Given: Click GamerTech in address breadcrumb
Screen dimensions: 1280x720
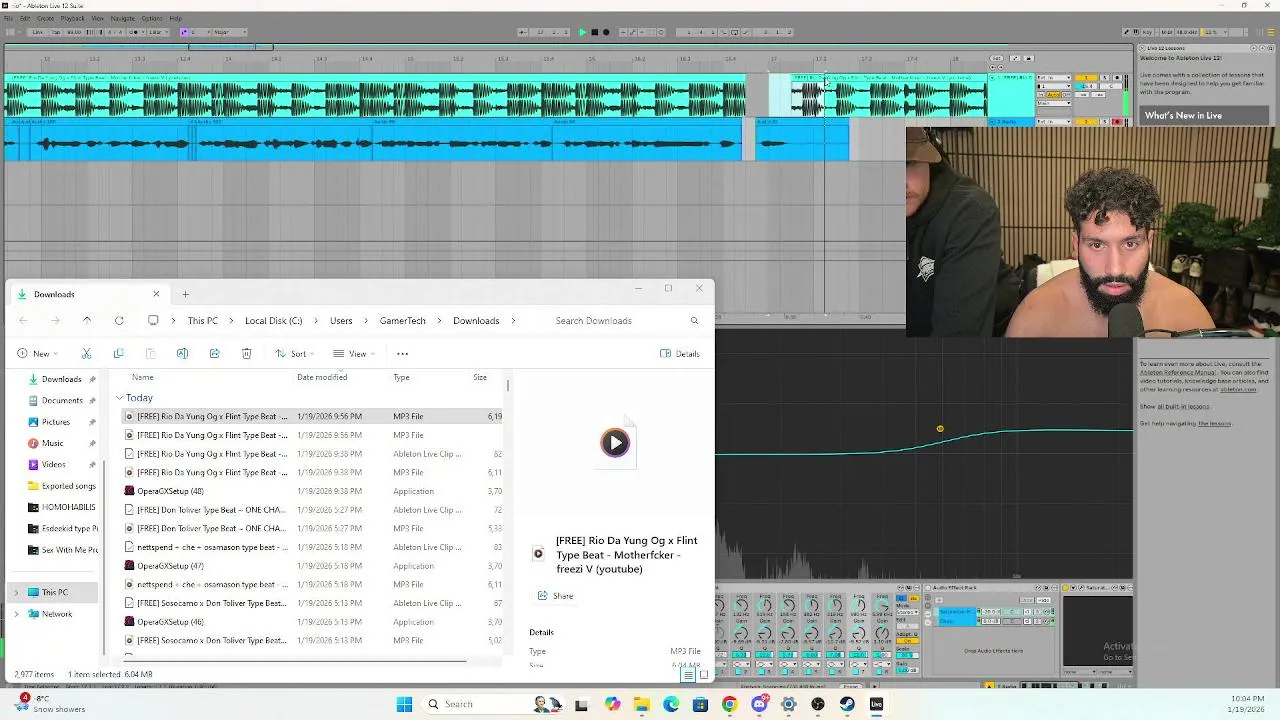Looking at the screenshot, I should pos(403,321).
